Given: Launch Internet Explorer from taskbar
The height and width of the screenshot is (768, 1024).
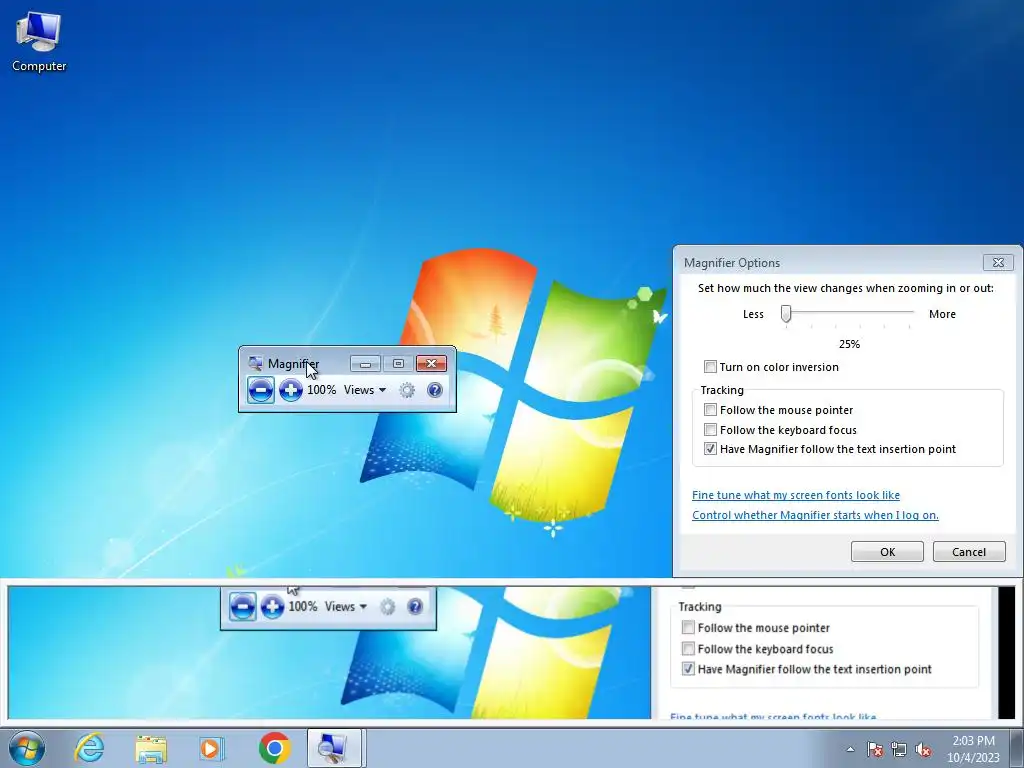Looking at the screenshot, I should click(x=89, y=748).
